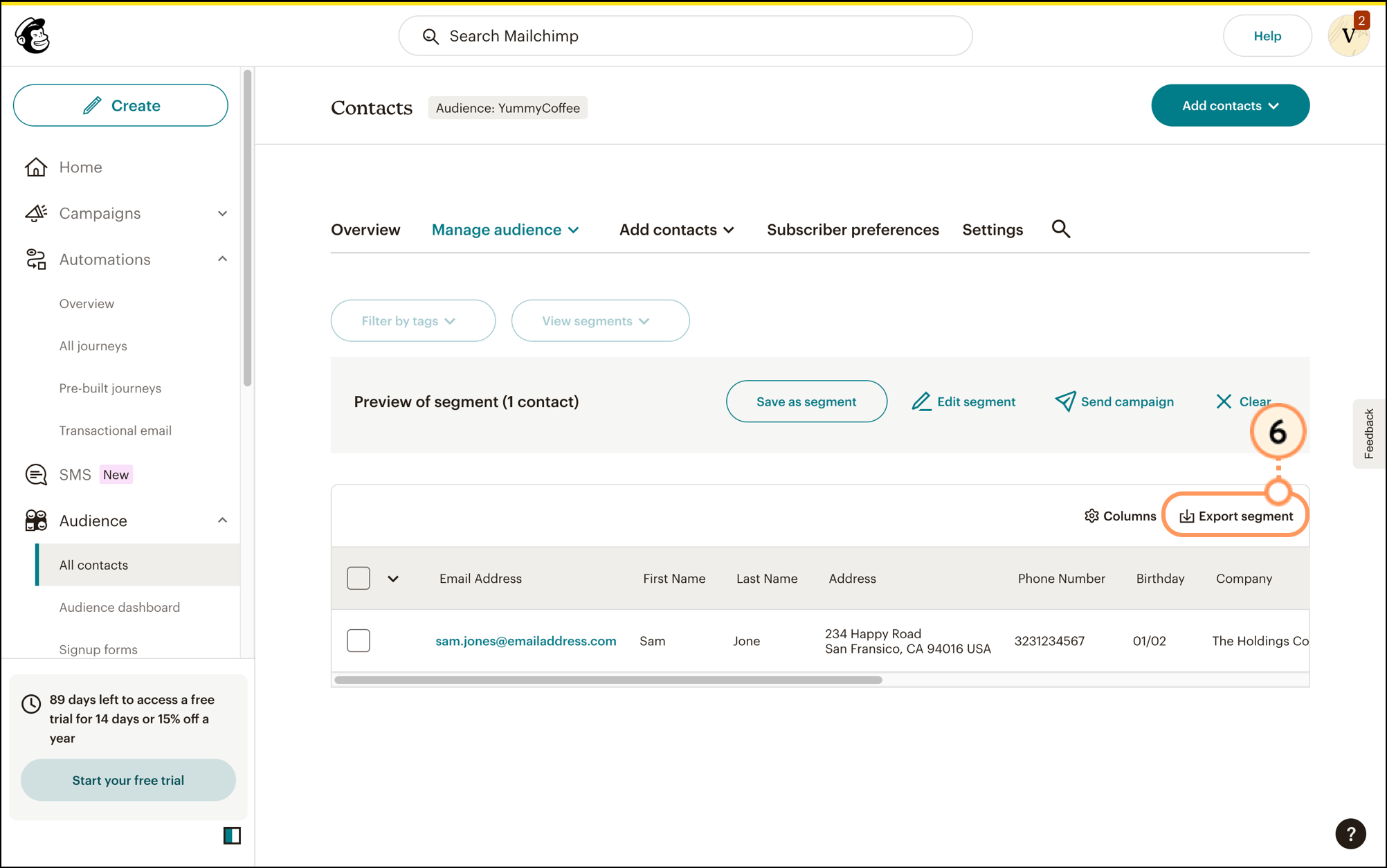This screenshot has height=868, width=1387.
Task: Expand the Campaigns sidebar section
Action: tap(222, 213)
